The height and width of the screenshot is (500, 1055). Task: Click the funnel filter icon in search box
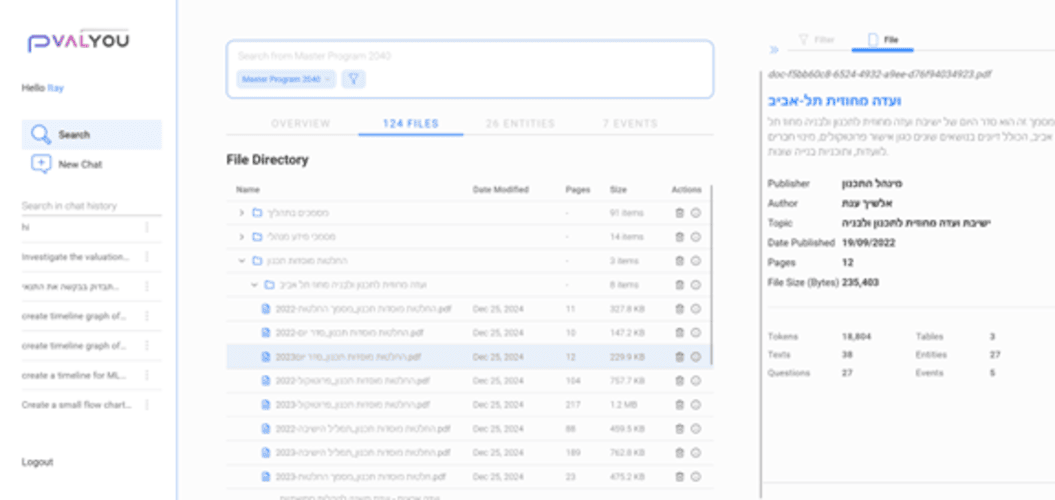coord(353,79)
